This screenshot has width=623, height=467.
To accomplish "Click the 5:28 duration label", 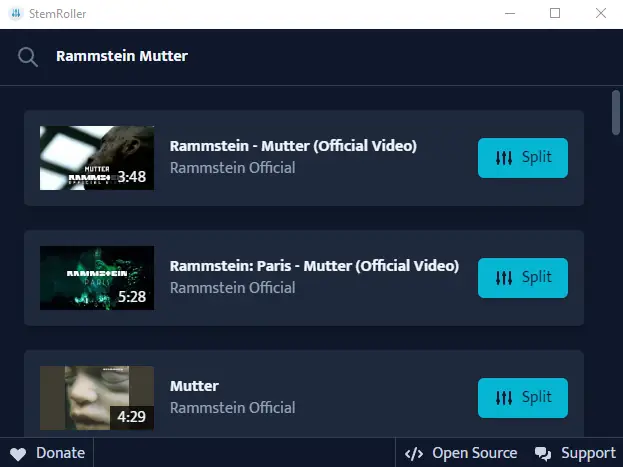I will tap(132, 296).
